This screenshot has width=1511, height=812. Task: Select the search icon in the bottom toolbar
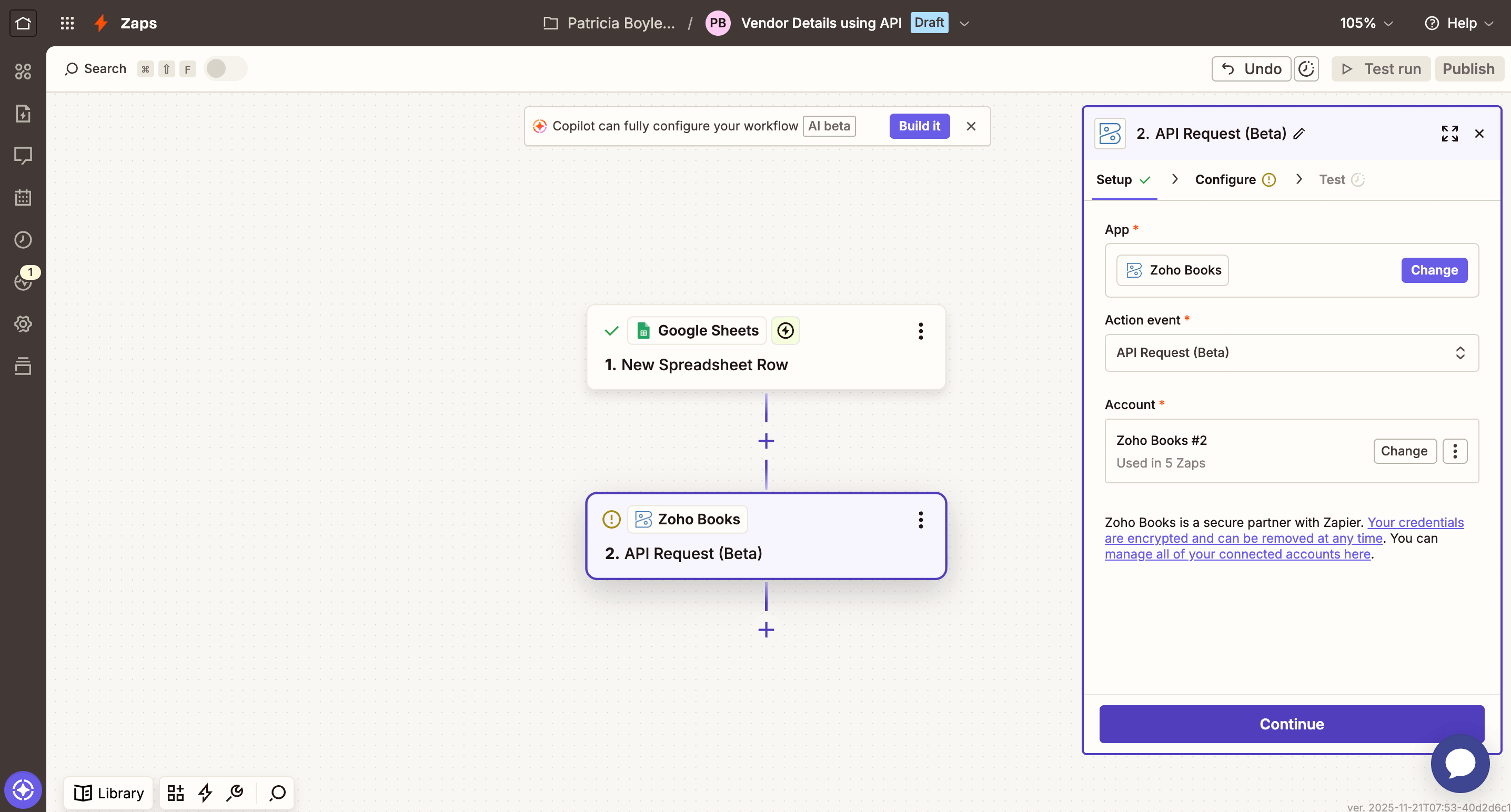pos(276,793)
